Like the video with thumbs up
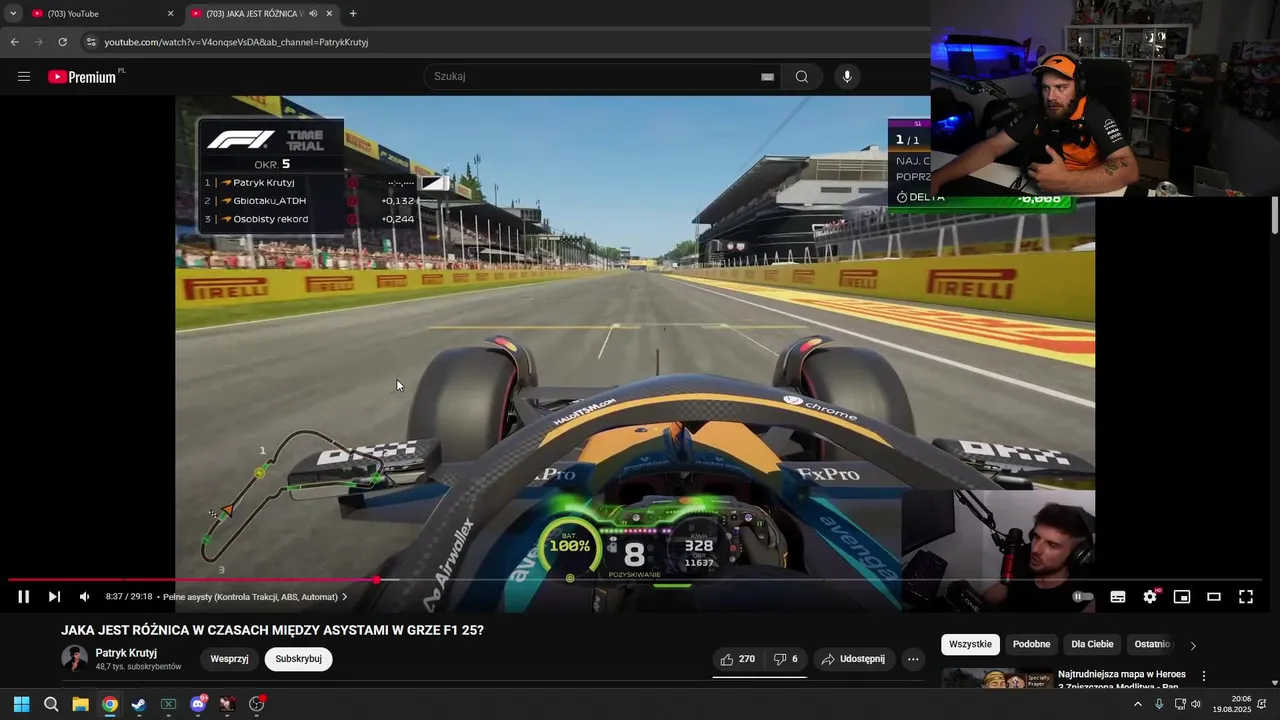Screen dimensions: 1280x720 pos(738,659)
